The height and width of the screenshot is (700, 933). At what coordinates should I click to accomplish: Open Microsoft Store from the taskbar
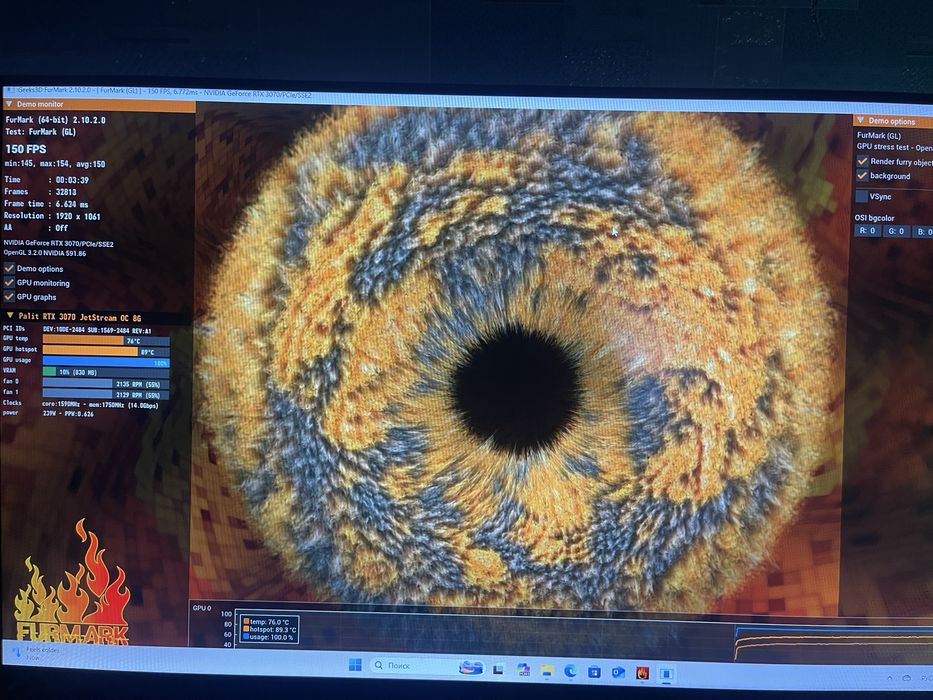[594, 672]
